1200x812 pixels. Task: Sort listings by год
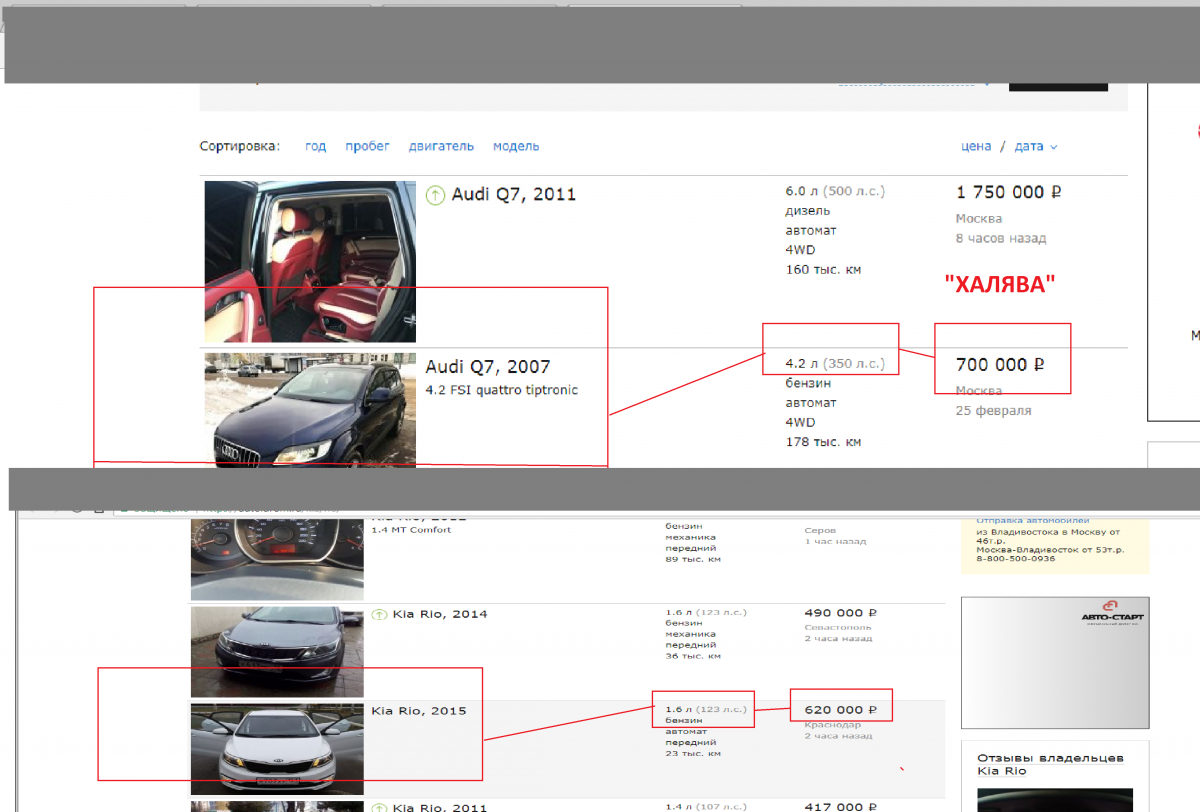click(x=315, y=146)
